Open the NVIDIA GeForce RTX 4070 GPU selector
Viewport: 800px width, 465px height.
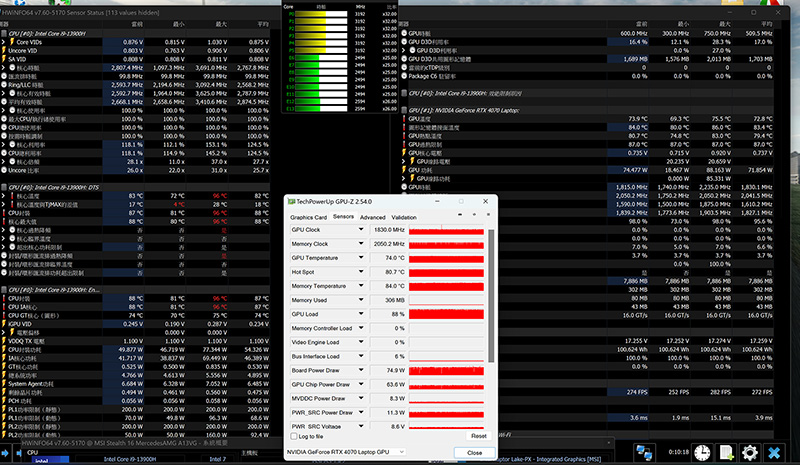(x=346, y=452)
